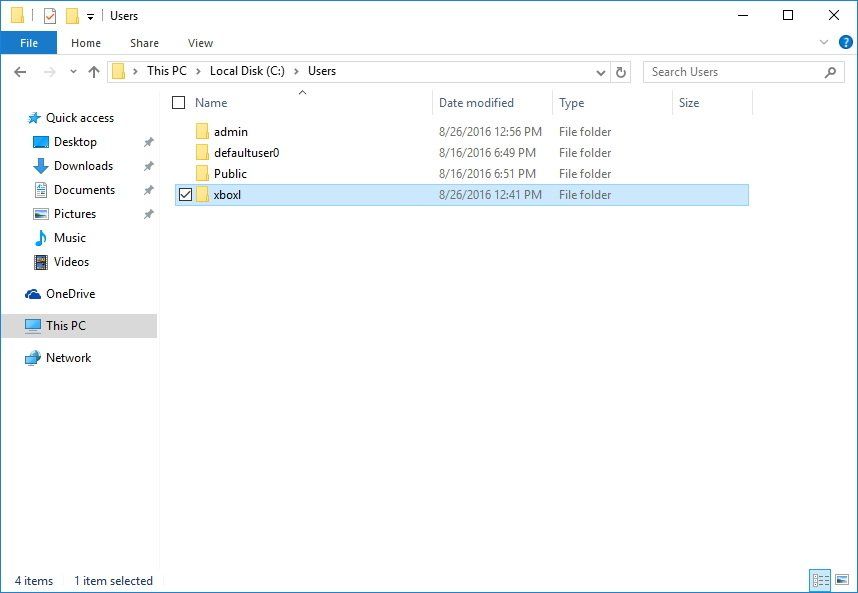Open the address bar history dropdown

(600, 72)
